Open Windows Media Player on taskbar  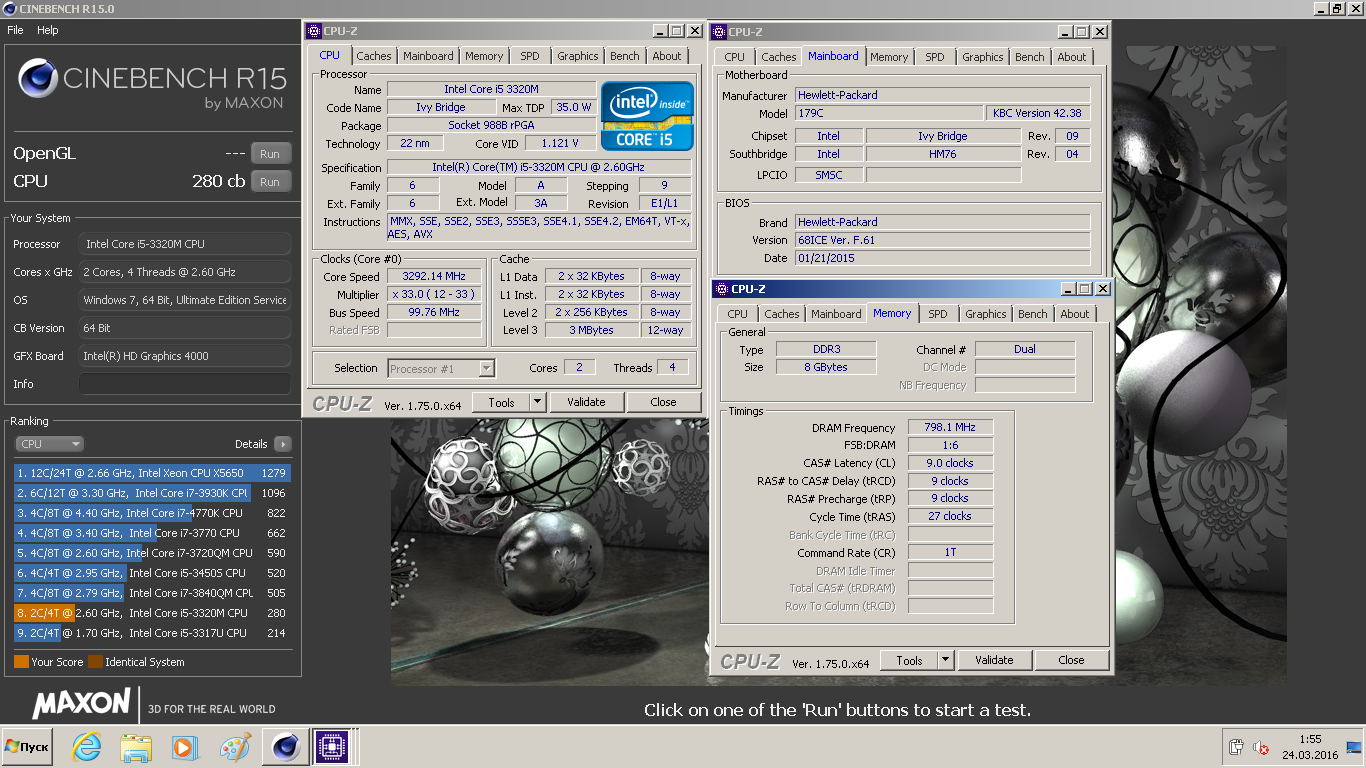point(184,747)
